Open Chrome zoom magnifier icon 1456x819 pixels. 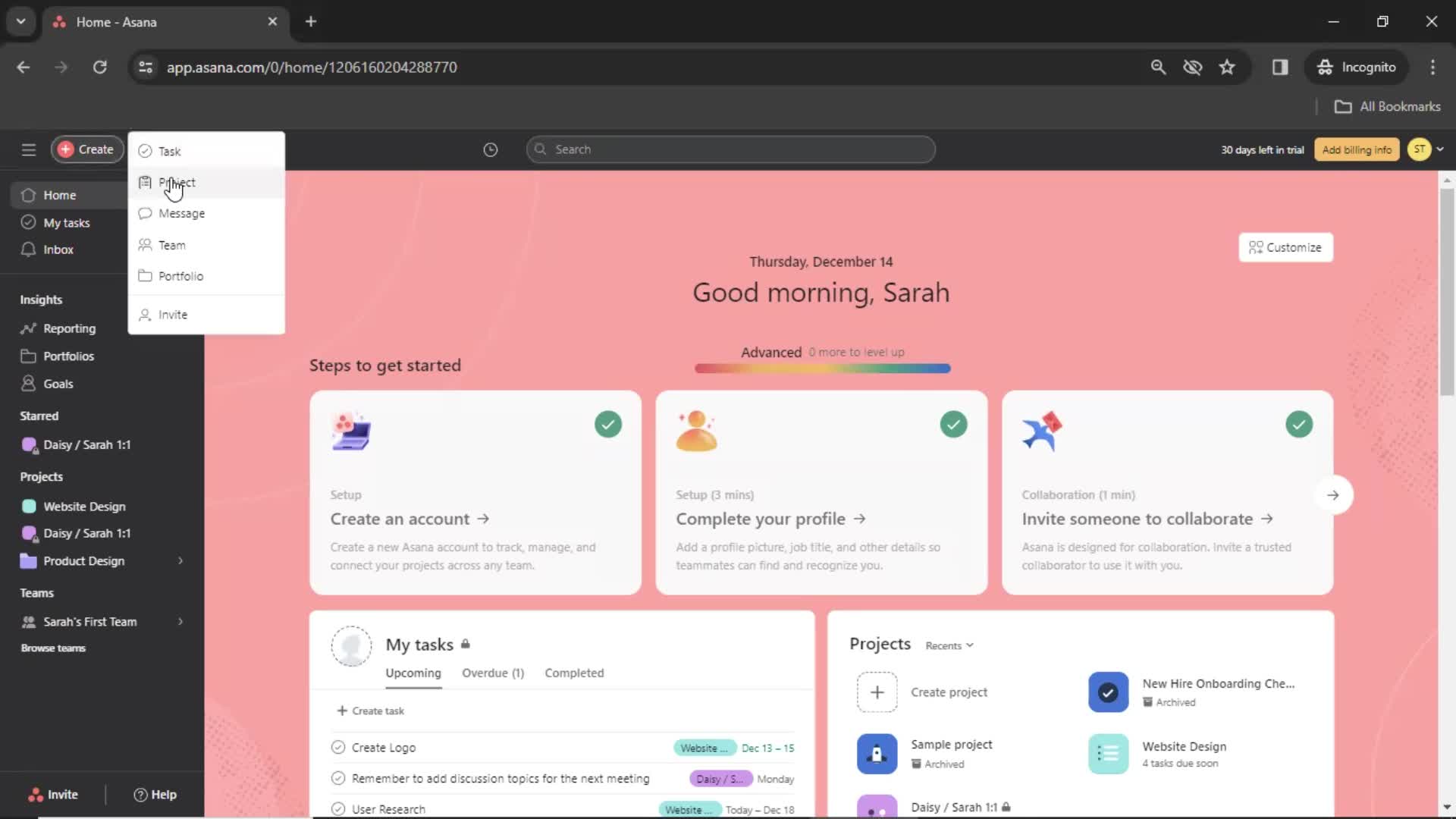coord(1157,67)
